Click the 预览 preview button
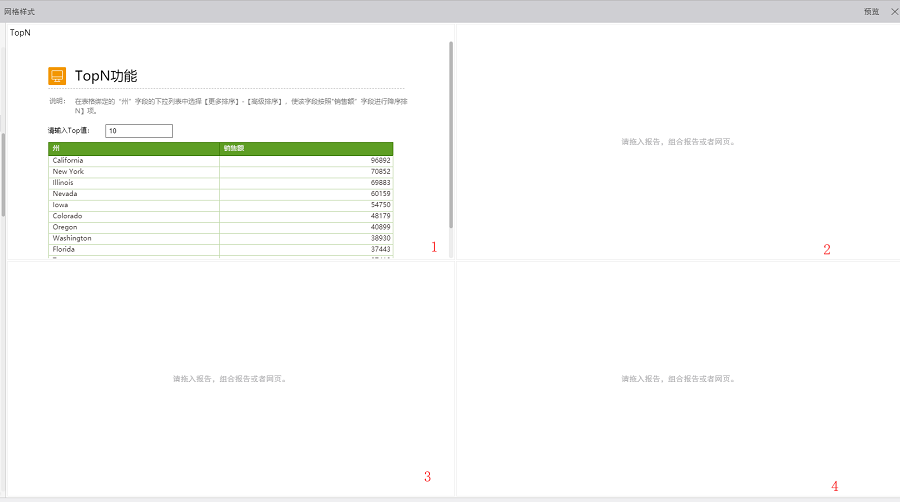 pos(871,11)
